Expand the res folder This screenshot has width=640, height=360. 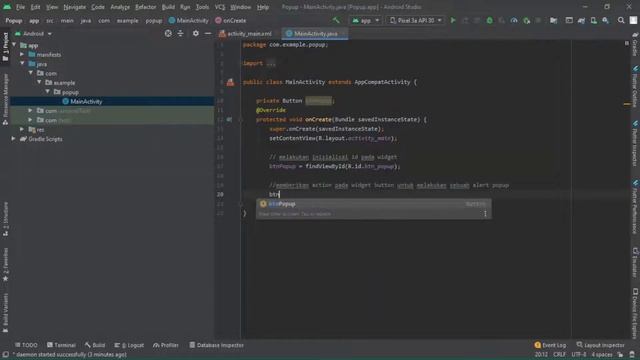(x=22, y=129)
